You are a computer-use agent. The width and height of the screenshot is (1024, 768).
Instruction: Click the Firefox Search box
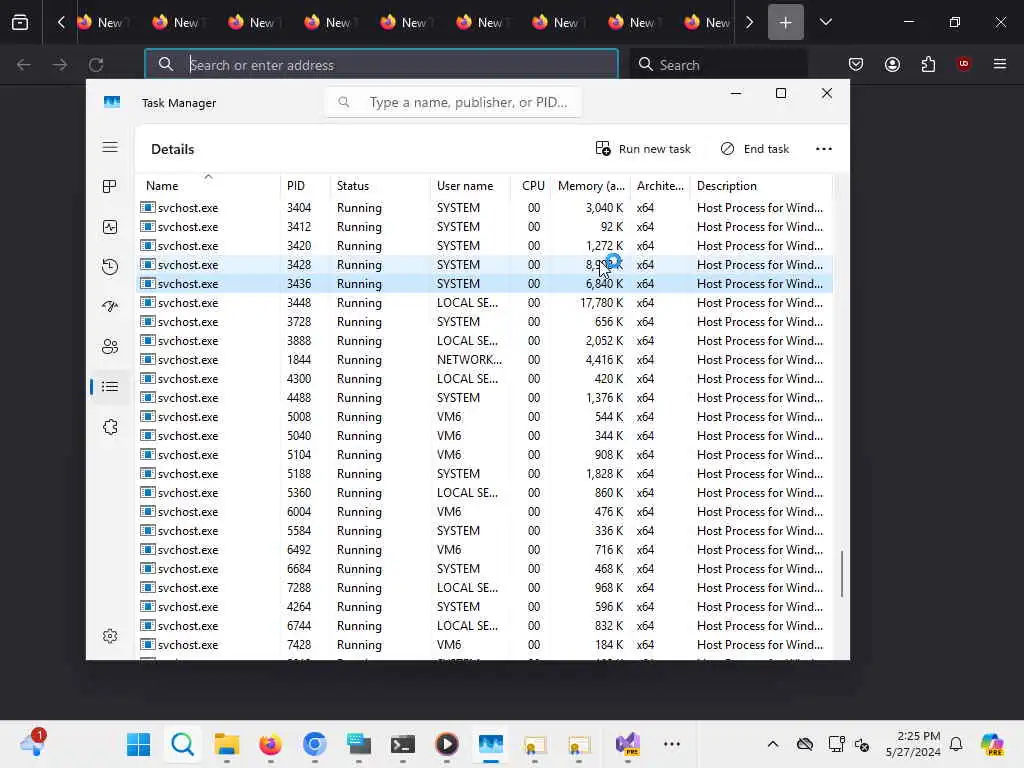(718, 65)
